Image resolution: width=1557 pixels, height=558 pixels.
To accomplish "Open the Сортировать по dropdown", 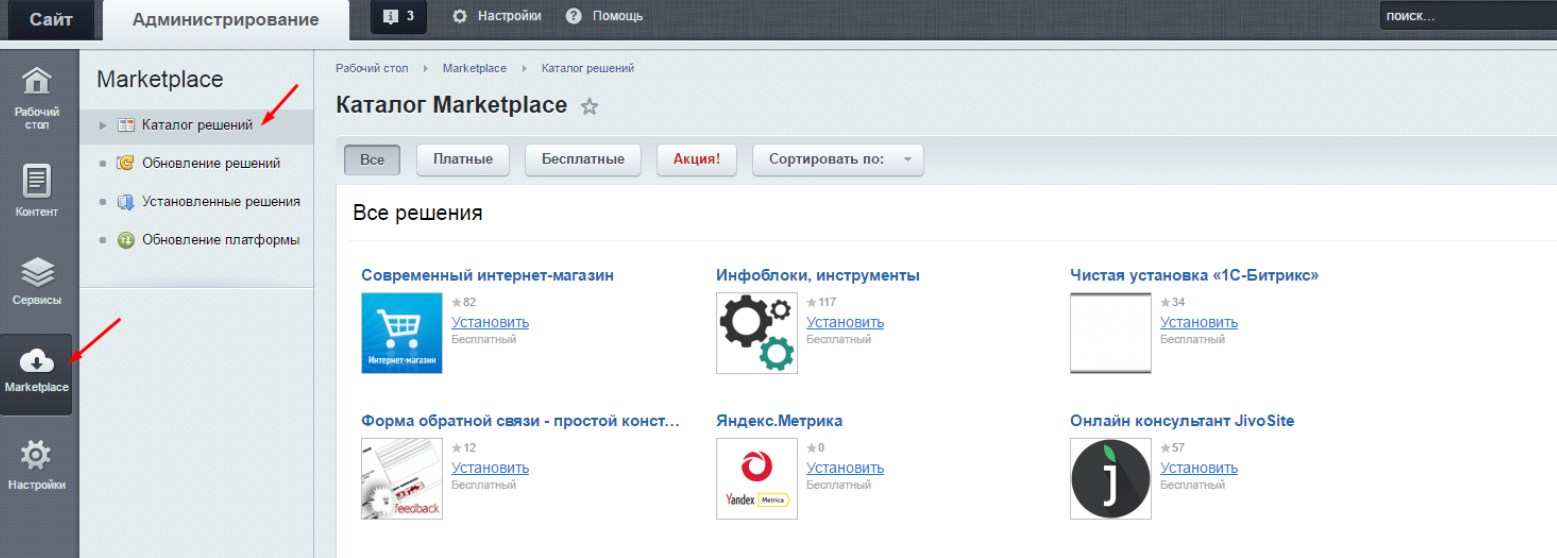I will [x=838, y=160].
